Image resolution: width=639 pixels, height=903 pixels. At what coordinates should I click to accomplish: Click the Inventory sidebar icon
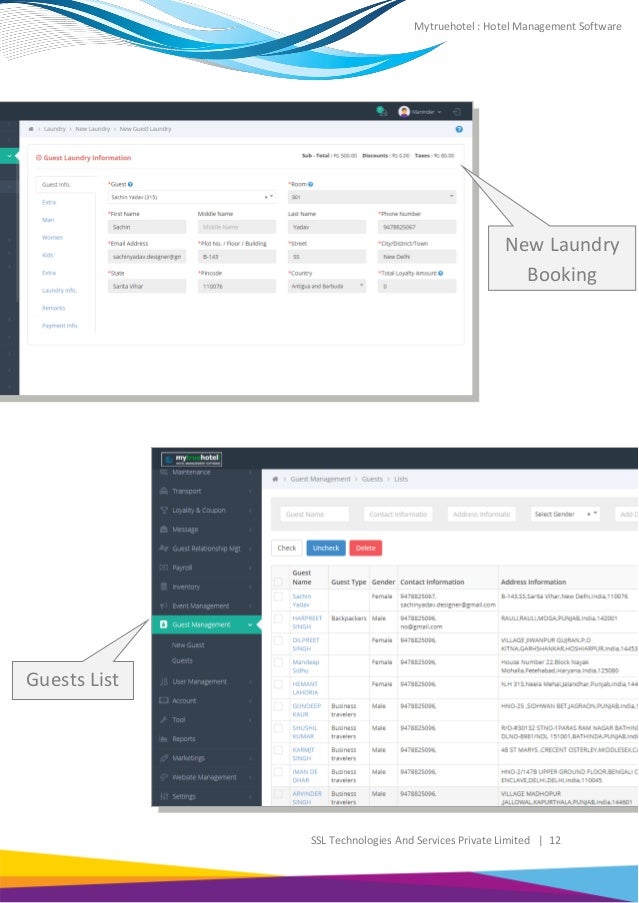[163, 587]
